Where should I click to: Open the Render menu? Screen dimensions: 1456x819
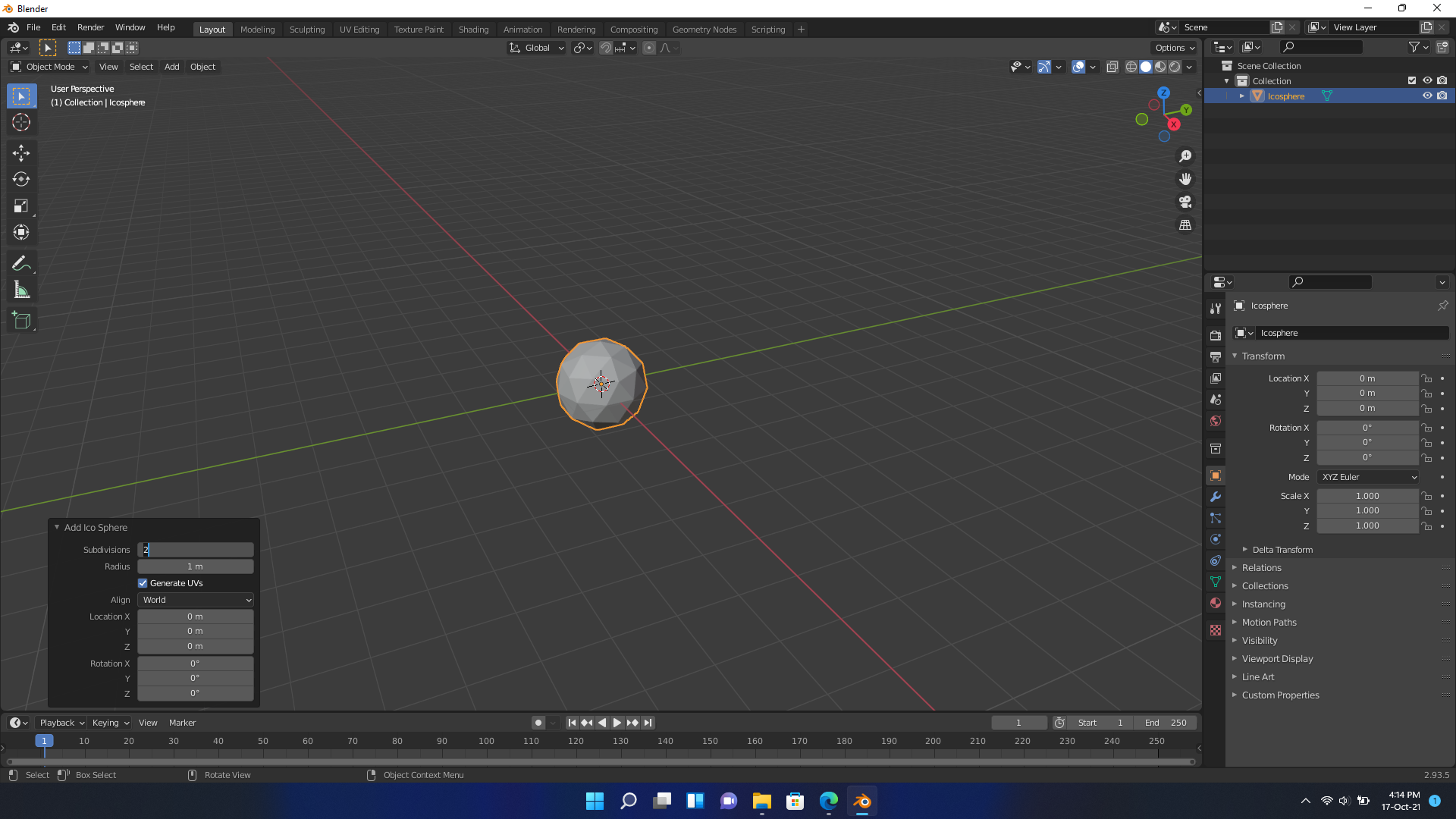point(90,27)
